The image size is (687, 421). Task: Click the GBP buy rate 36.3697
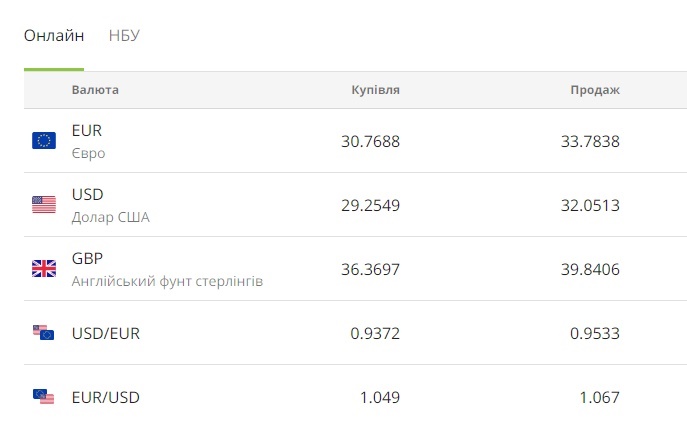tap(370, 269)
